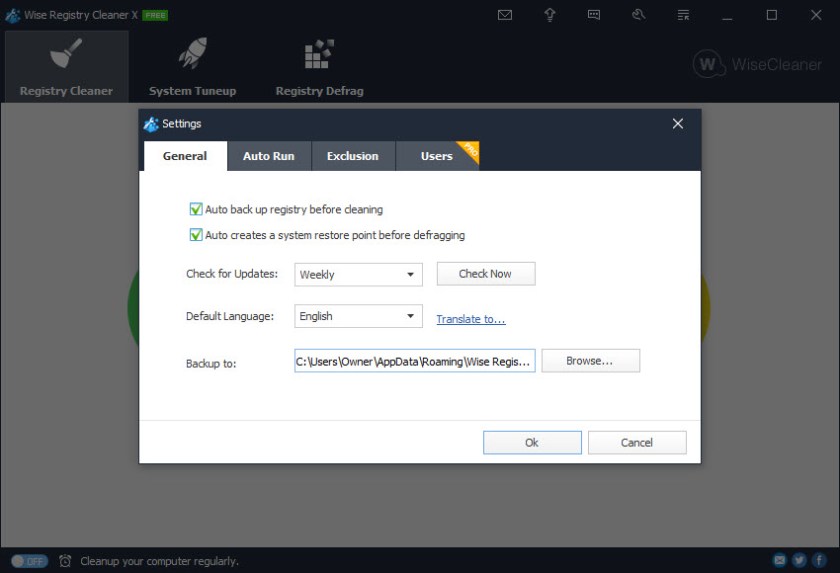The image size is (840, 573).
Task: Expand the Default Language English dropdown
Action: point(358,316)
